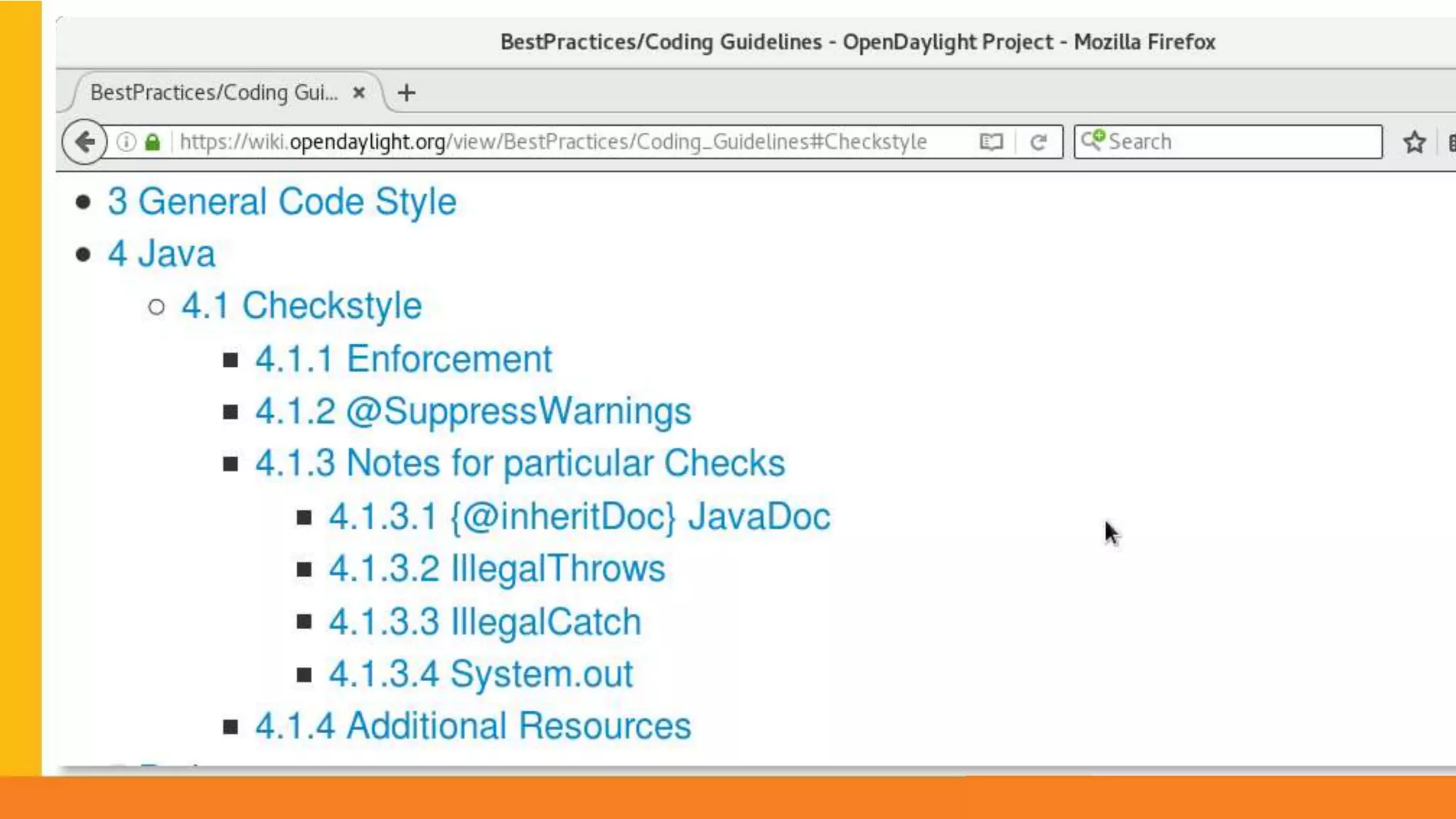Click the reload page icon
This screenshot has height=819, width=1456.
[1038, 142]
